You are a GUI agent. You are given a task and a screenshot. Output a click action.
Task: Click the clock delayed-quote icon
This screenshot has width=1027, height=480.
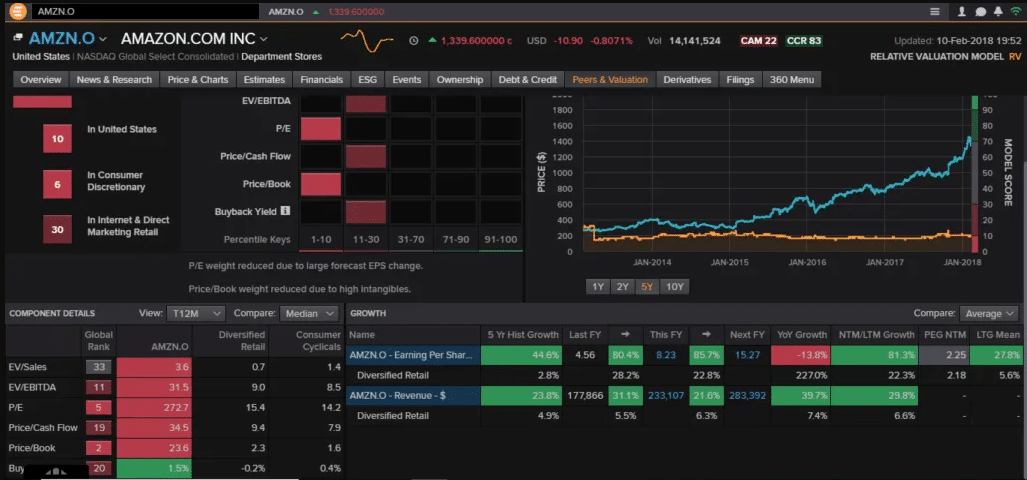point(413,41)
